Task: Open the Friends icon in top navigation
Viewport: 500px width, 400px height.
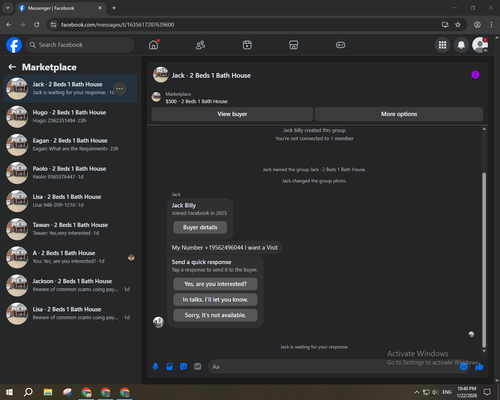Action: (x=200, y=45)
